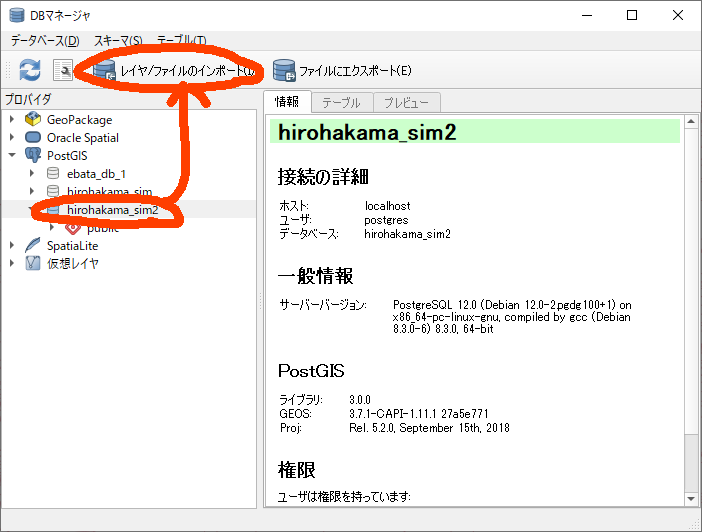Select the ebata_db_1 database connection

click(x=95, y=174)
